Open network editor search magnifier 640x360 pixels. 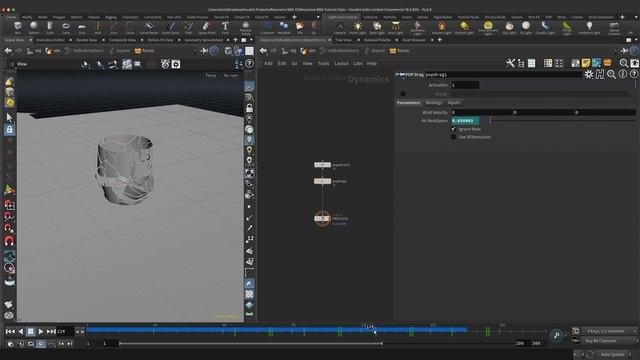coord(624,63)
